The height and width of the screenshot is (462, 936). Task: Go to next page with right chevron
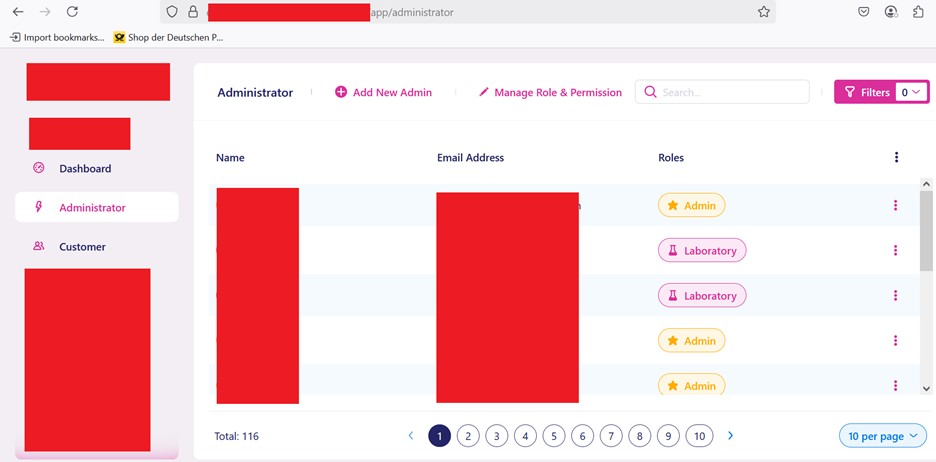(731, 436)
